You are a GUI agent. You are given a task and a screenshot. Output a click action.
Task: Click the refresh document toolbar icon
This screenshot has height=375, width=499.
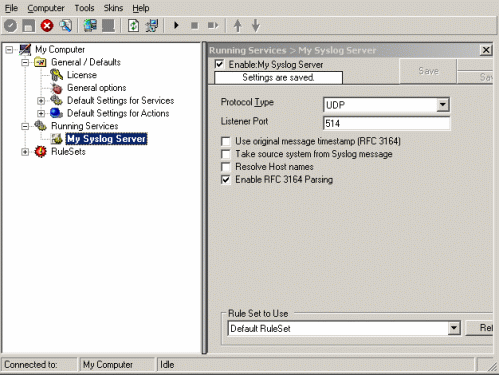click(x=133, y=26)
